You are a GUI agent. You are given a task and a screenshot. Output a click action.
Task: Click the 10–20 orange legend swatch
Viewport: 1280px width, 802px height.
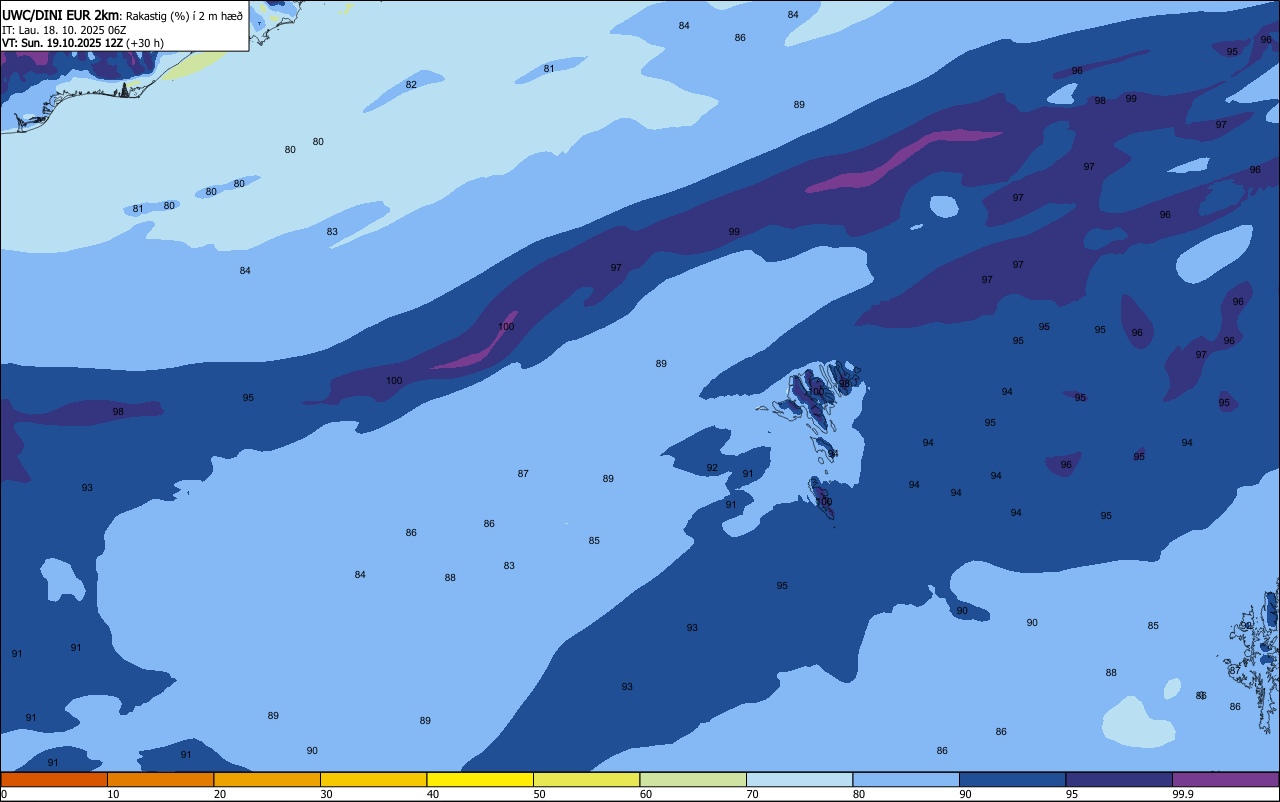(160, 779)
